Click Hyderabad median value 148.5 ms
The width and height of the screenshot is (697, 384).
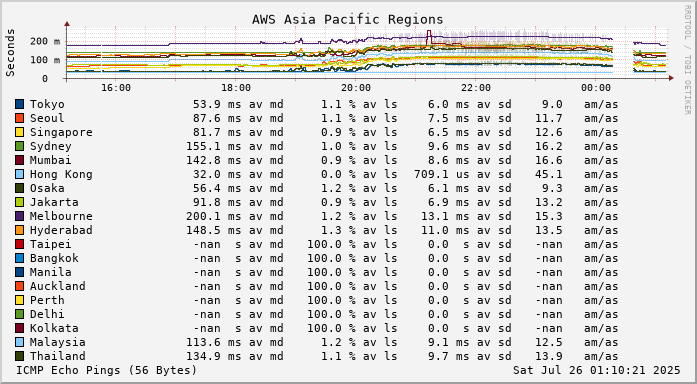[213, 230]
